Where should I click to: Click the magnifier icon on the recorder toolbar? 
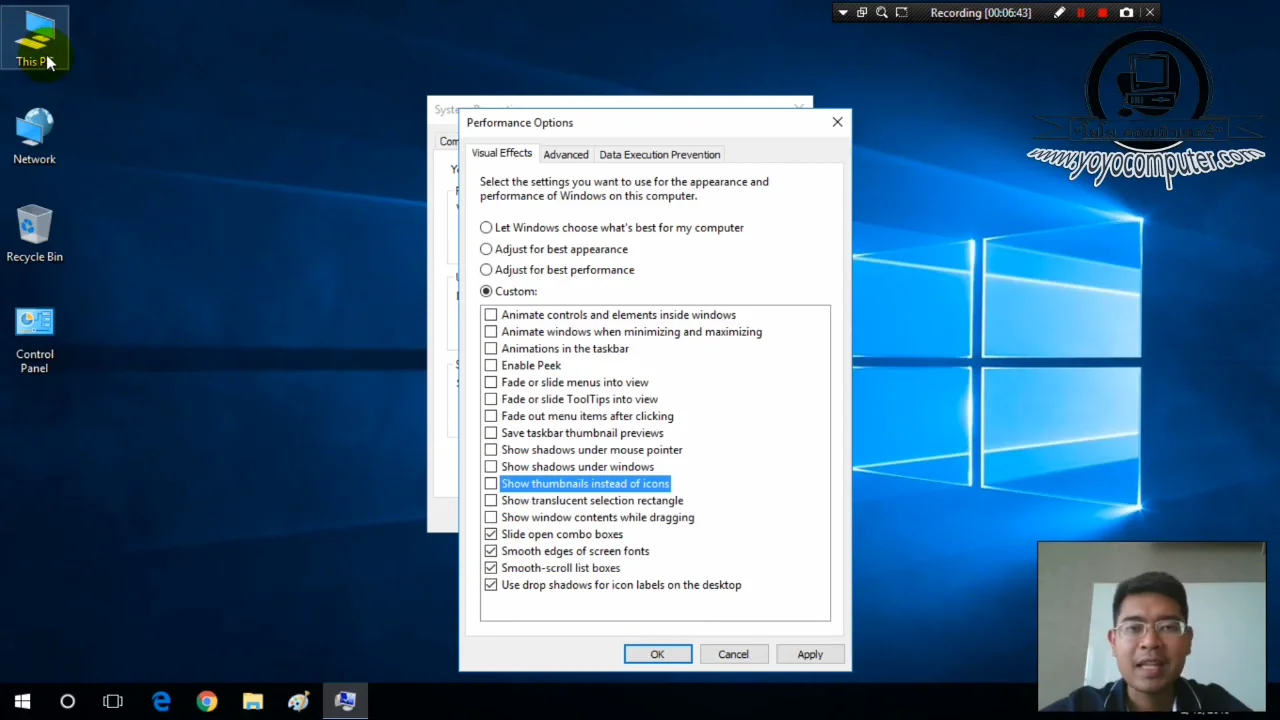[881, 12]
